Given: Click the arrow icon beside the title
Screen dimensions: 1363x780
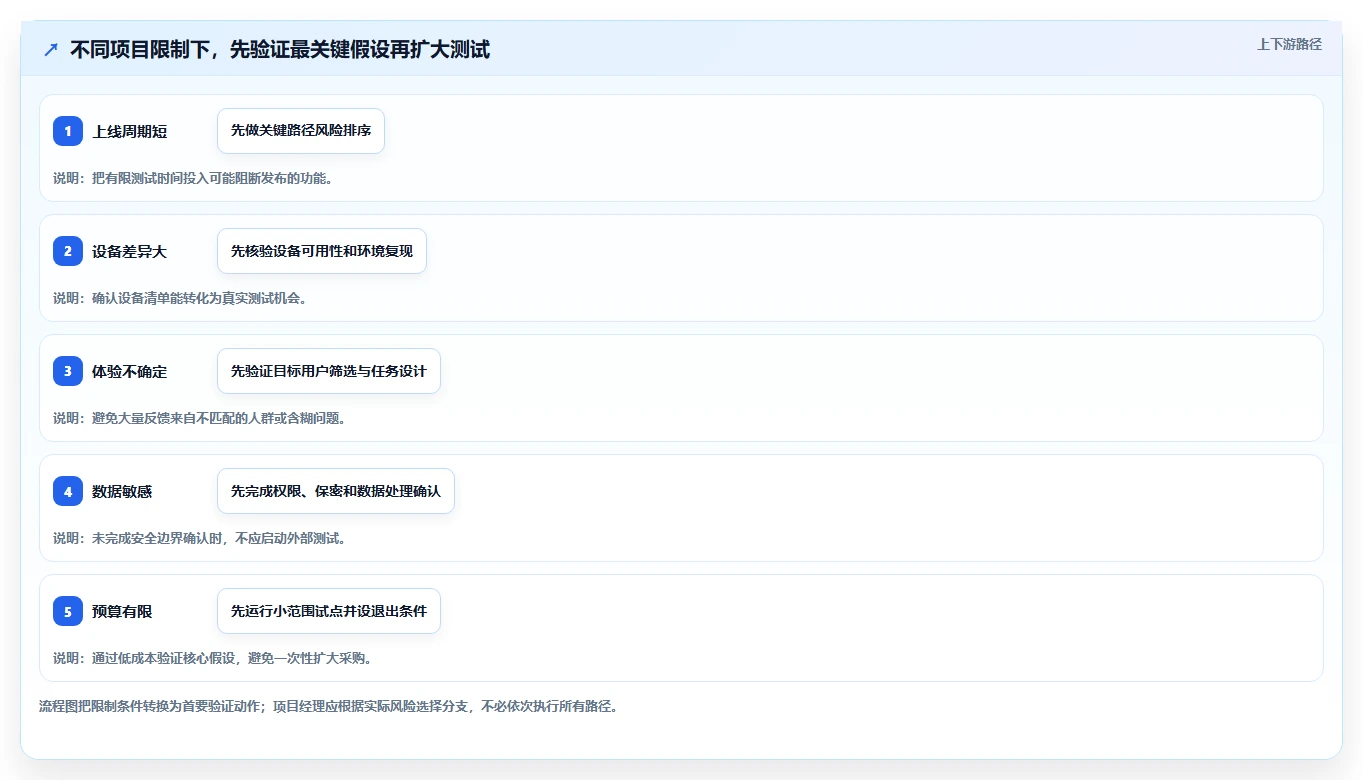Looking at the screenshot, I should [51, 50].
